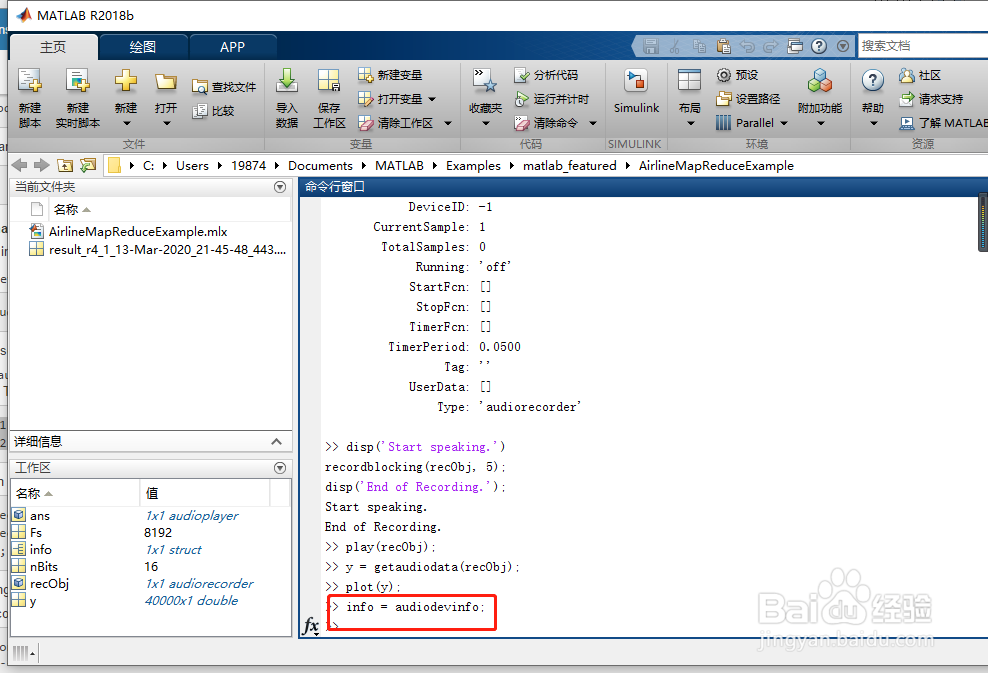Click New Variable (新建变量)
The height and width of the screenshot is (673, 988).
[390, 75]
